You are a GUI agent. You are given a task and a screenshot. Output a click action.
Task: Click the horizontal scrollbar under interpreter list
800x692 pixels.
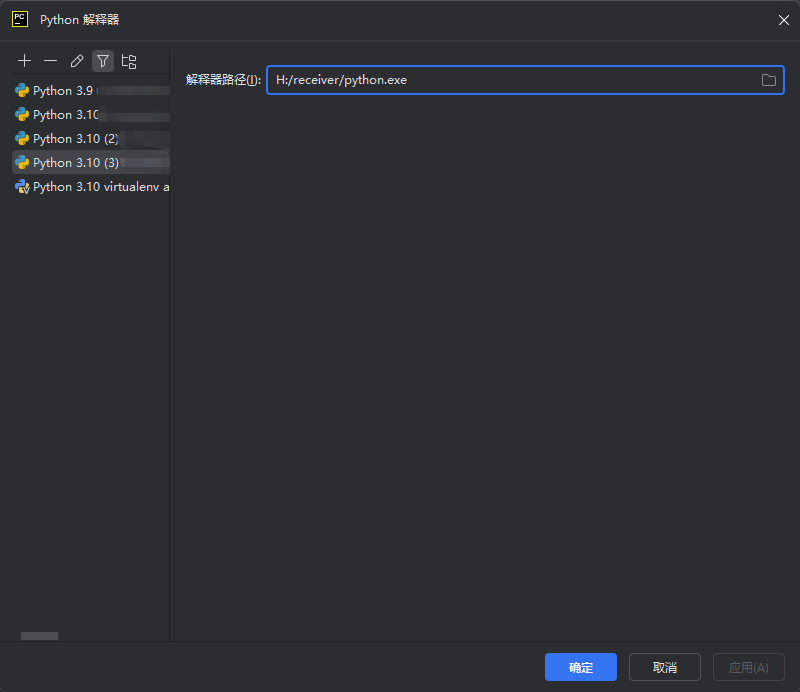(x=39, y=636)
